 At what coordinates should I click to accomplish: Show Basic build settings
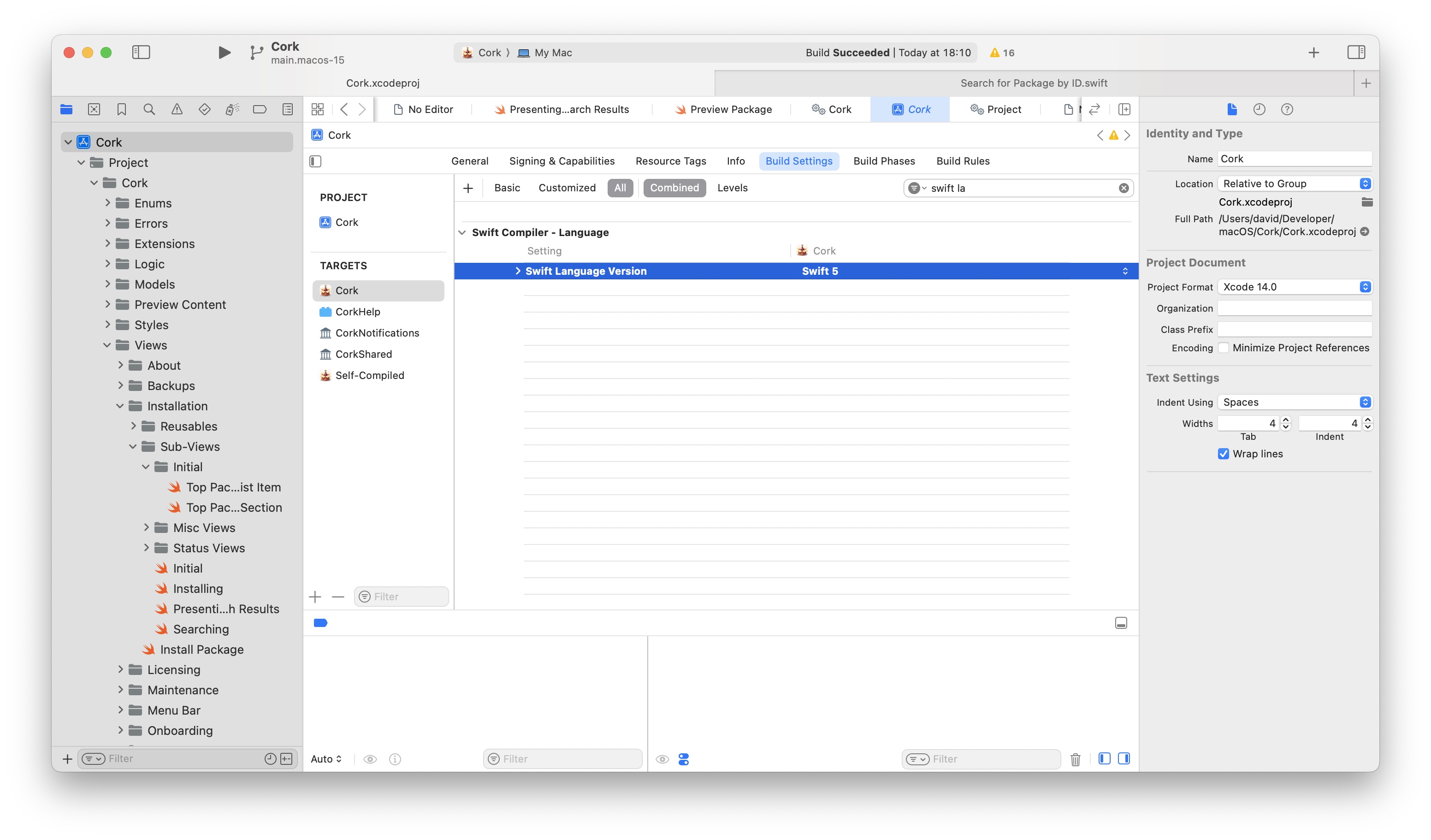tap(507, 188)
